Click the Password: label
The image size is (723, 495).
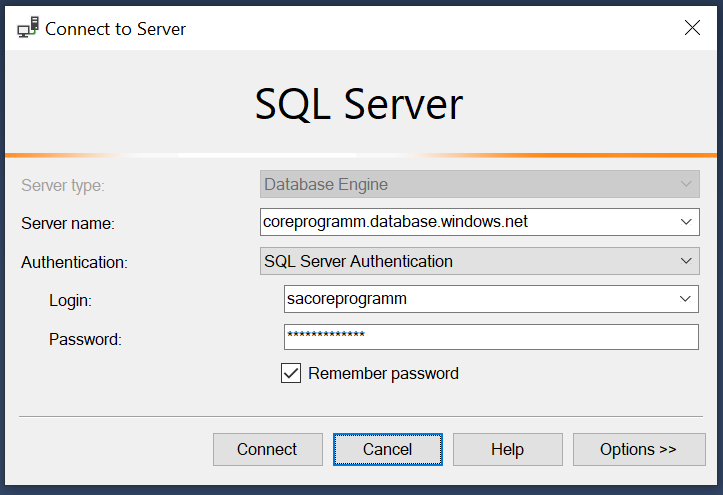point(85,339)
